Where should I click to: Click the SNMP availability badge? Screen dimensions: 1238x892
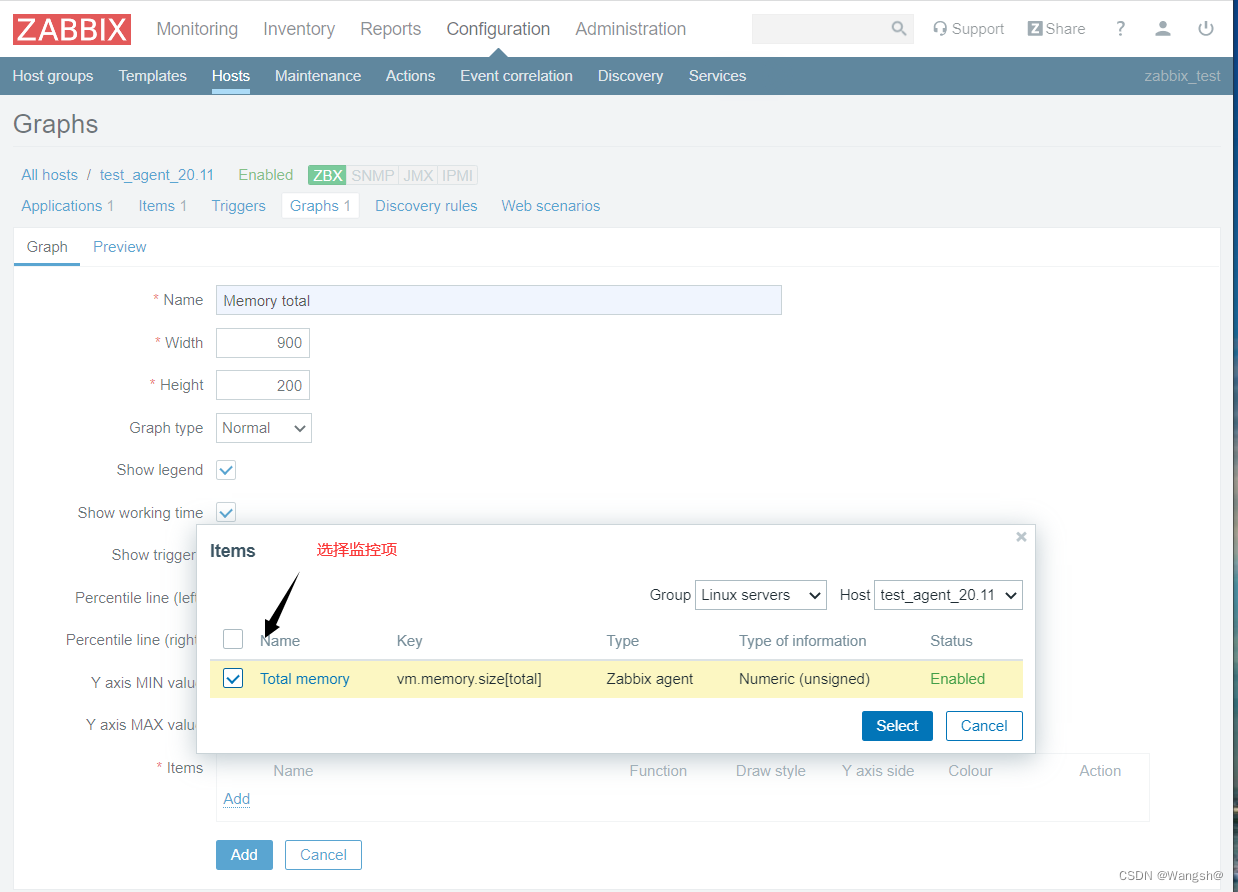pos(373,175)
